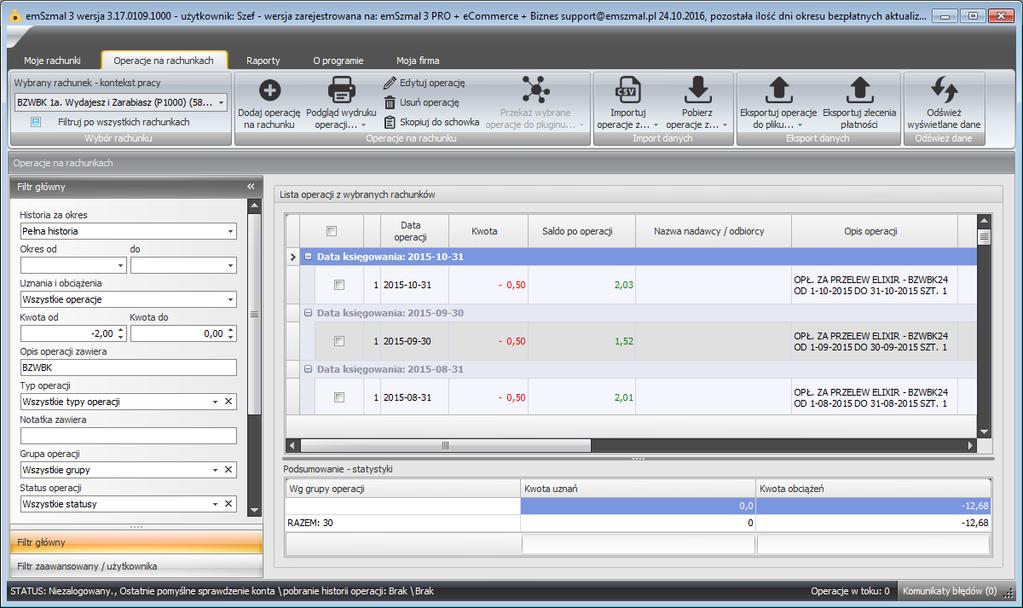Click the Wg grupy operacji column header
The image size is (1023, 608).
[x=403, y=489]
